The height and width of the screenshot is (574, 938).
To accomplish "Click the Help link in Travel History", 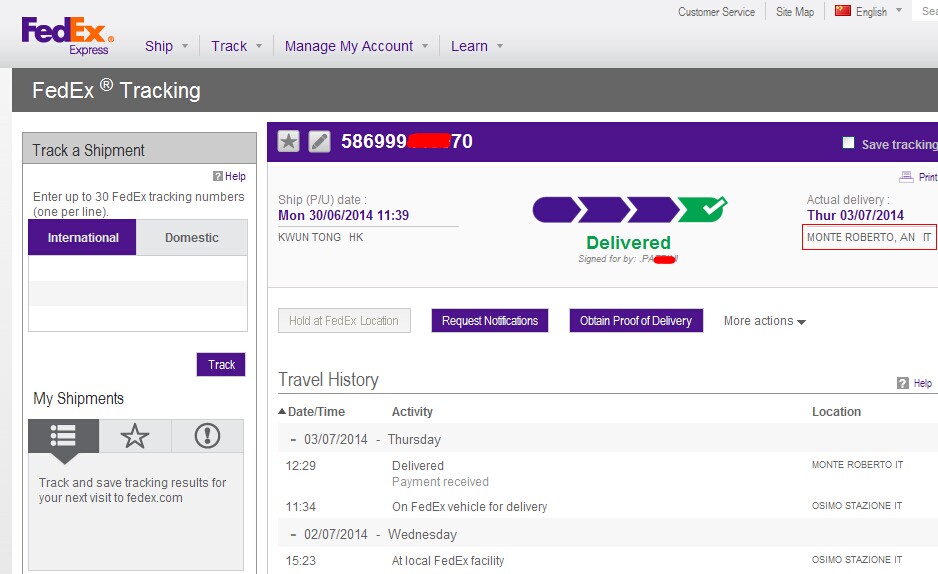I will [922, 383].
